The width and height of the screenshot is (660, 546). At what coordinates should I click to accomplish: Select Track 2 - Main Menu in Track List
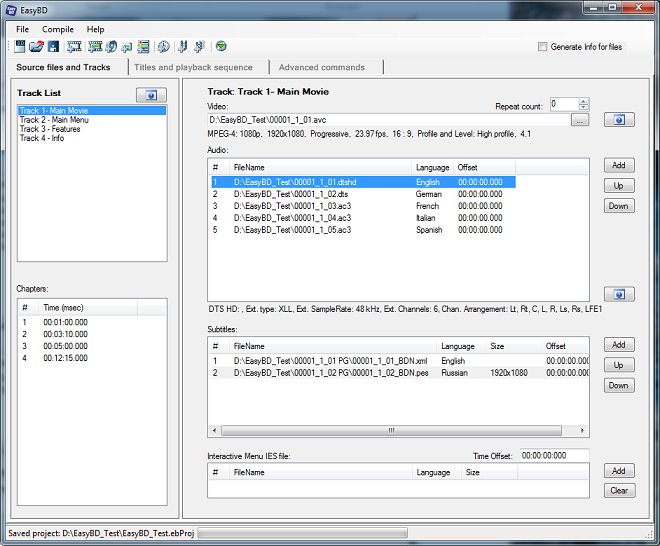92,120
